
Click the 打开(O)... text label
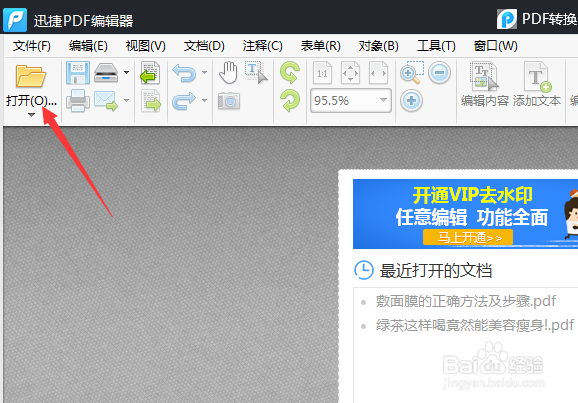[x=31, y=101]
